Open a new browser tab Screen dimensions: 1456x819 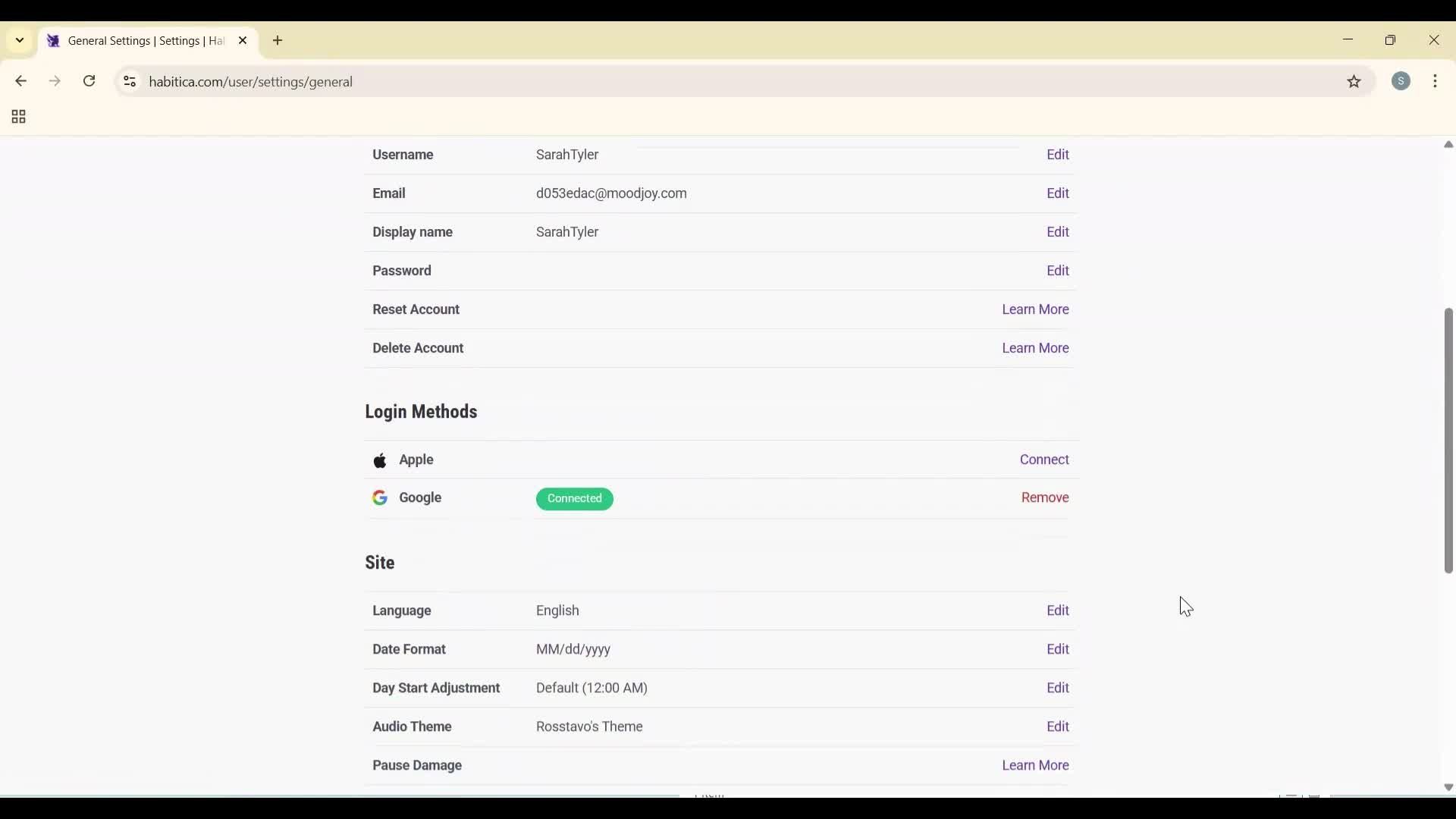tap(278, 40)
